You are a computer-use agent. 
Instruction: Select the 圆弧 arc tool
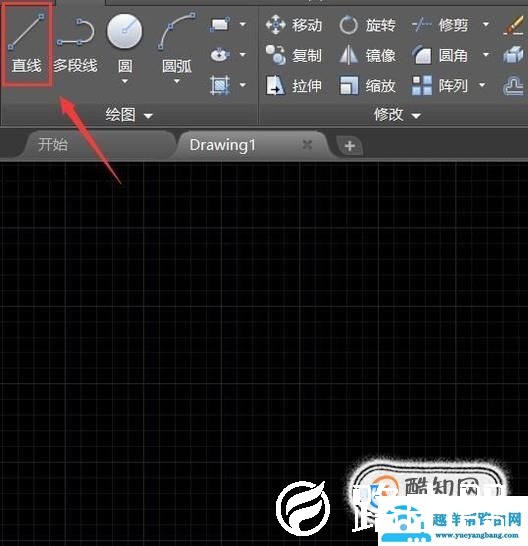click(x=177, y=44)
